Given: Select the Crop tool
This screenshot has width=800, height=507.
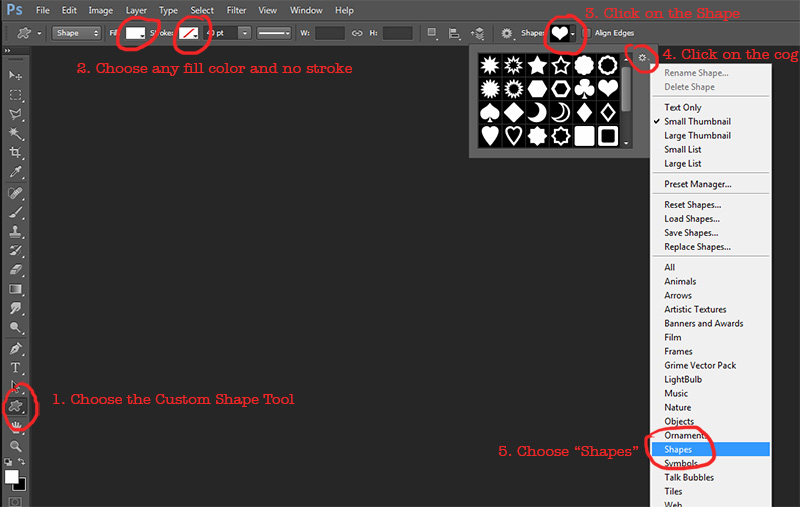Looking at the screenshot, I should point(16,152).
